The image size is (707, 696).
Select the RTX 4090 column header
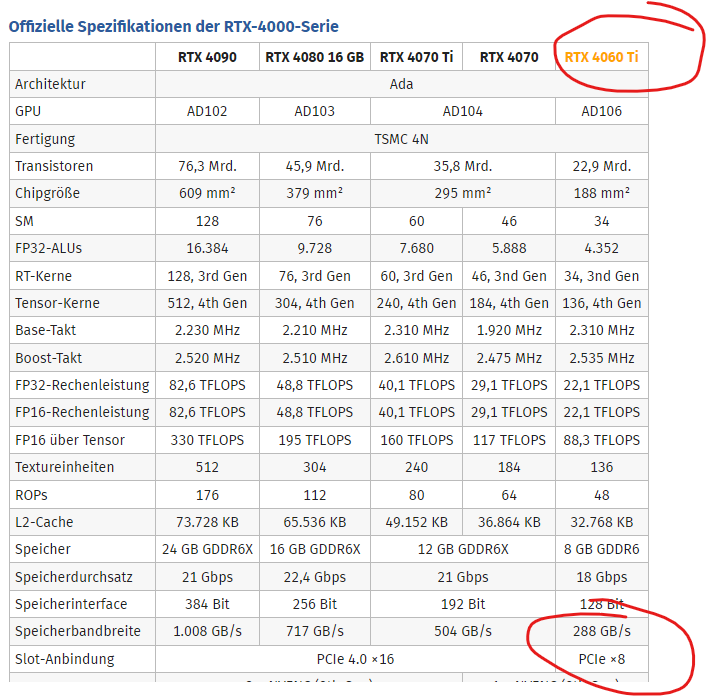point(207,57)
